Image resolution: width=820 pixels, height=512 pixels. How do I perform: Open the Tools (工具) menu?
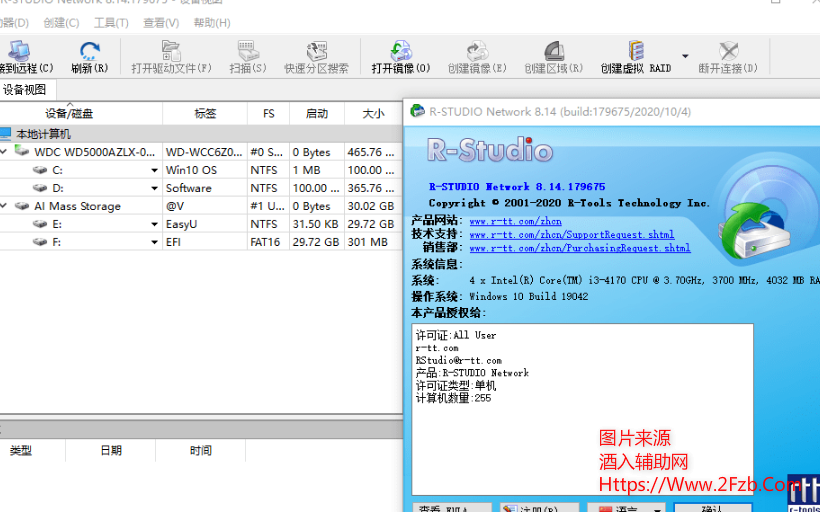click(110, 22)
